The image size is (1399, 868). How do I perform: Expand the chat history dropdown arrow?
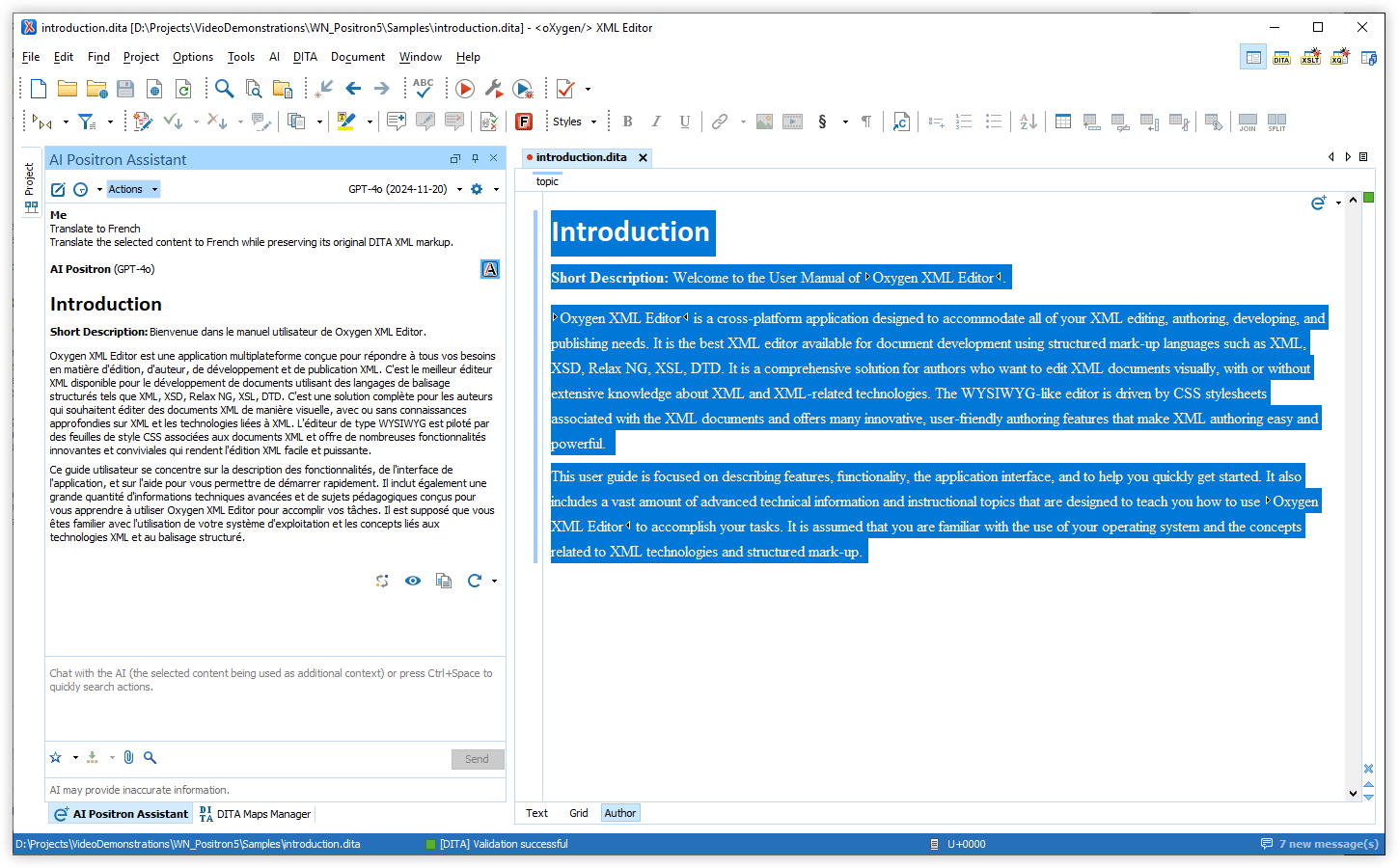(99, 189)
